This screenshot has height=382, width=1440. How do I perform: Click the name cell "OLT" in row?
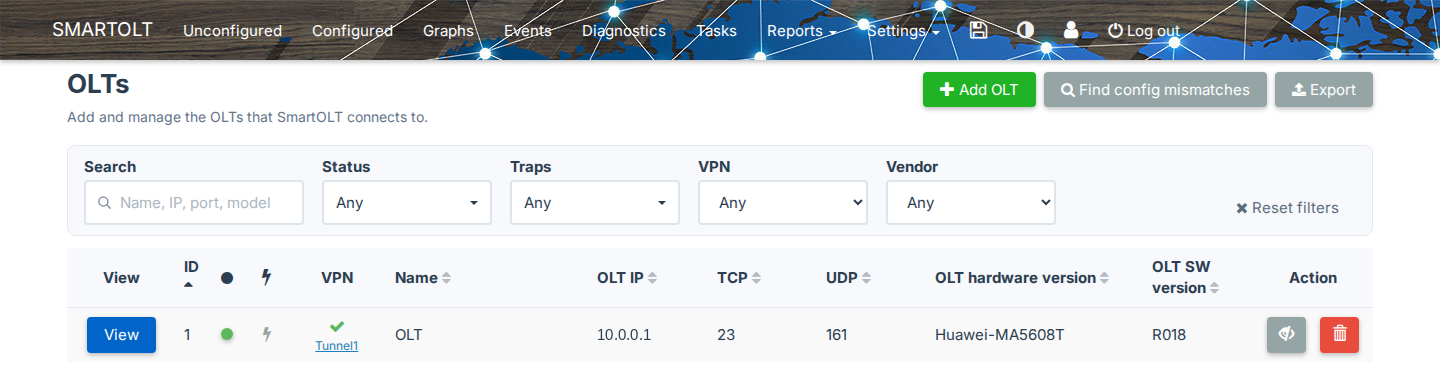(409, 335)
